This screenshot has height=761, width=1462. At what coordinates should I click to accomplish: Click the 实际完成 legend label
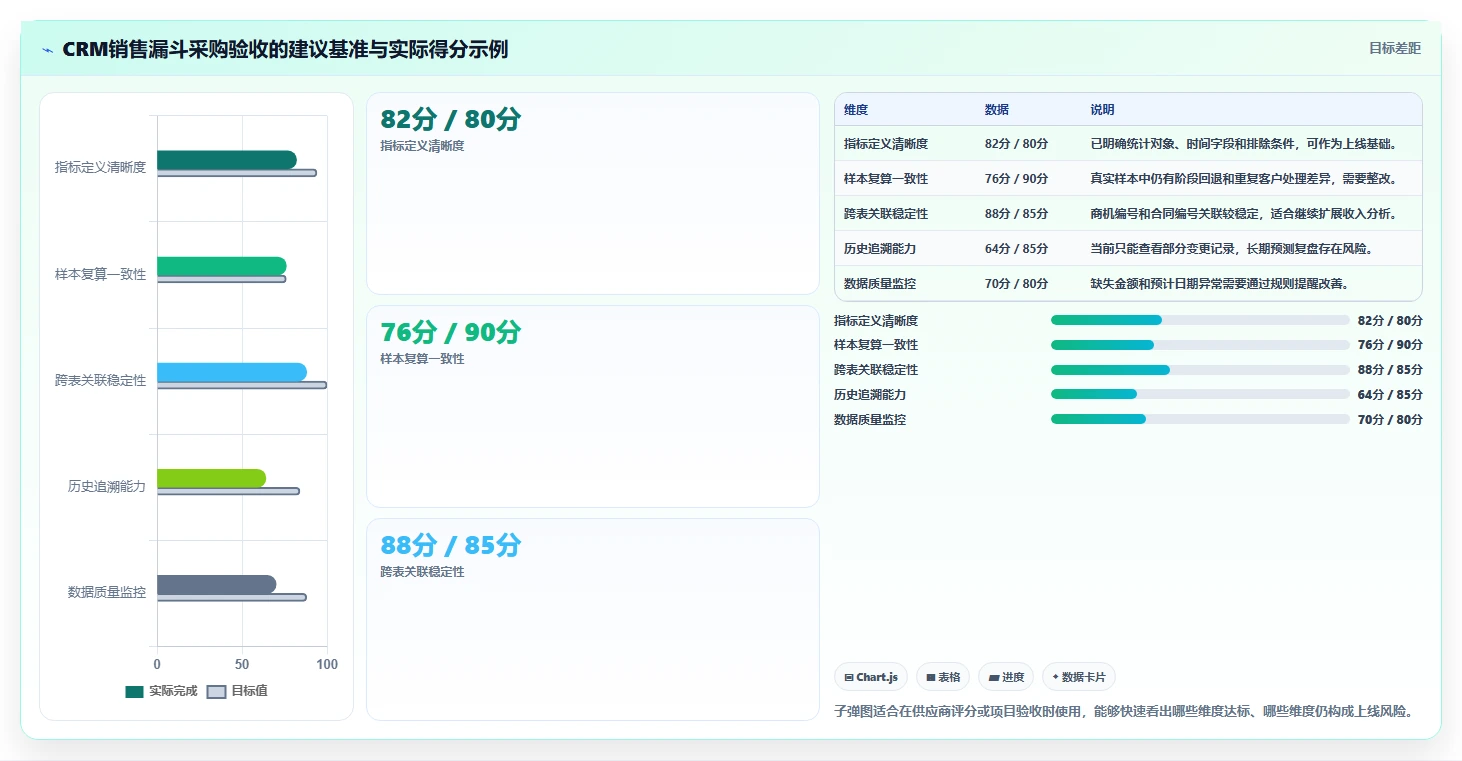173,692
